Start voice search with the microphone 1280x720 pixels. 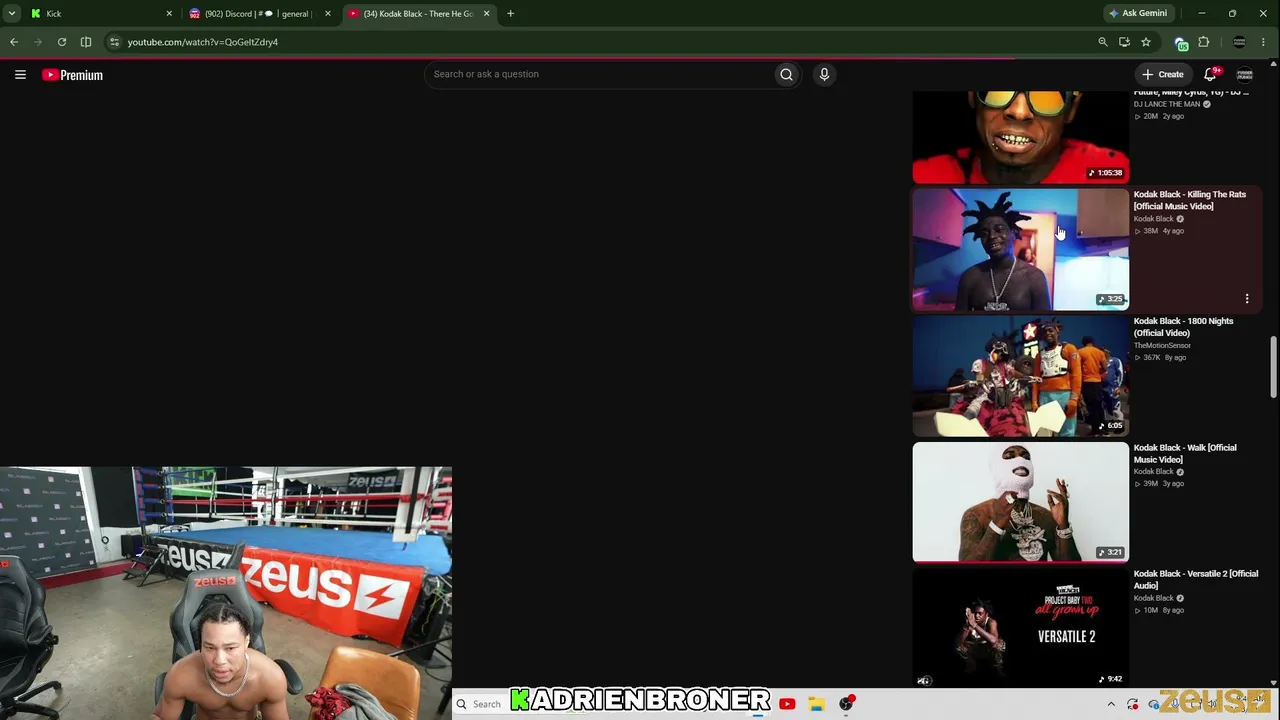pos(824,74)
